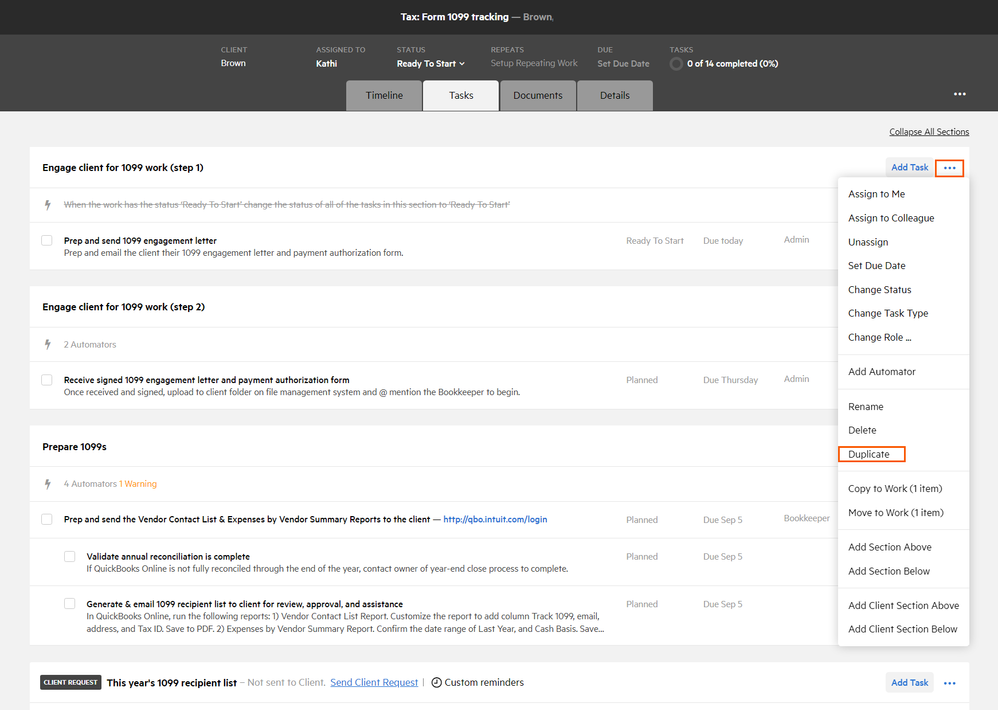Open the Ready To Start status dropdown
998x710 pixels.
(x=431, y=64)
